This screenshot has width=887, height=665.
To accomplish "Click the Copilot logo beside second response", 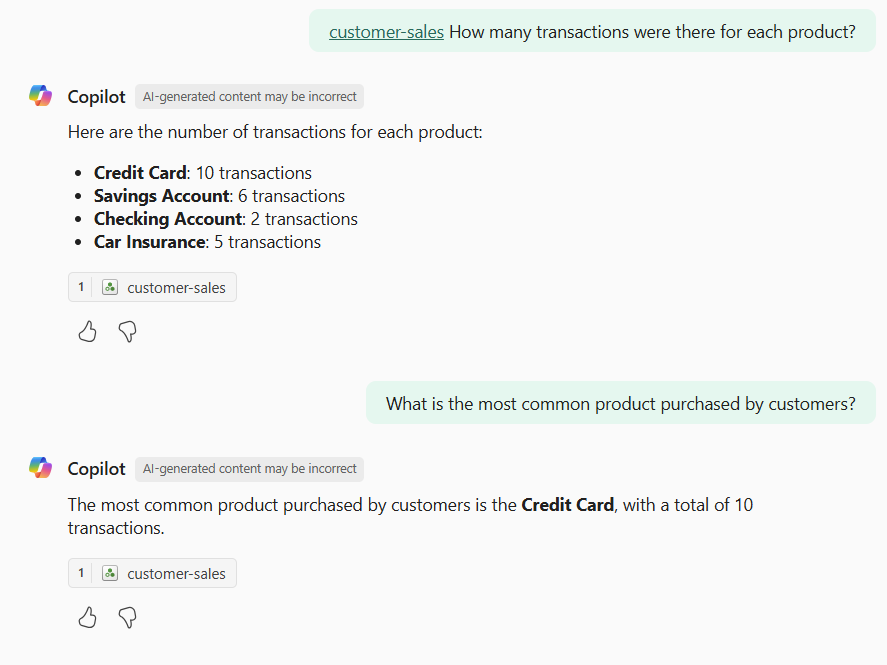I will click(41, 468).
